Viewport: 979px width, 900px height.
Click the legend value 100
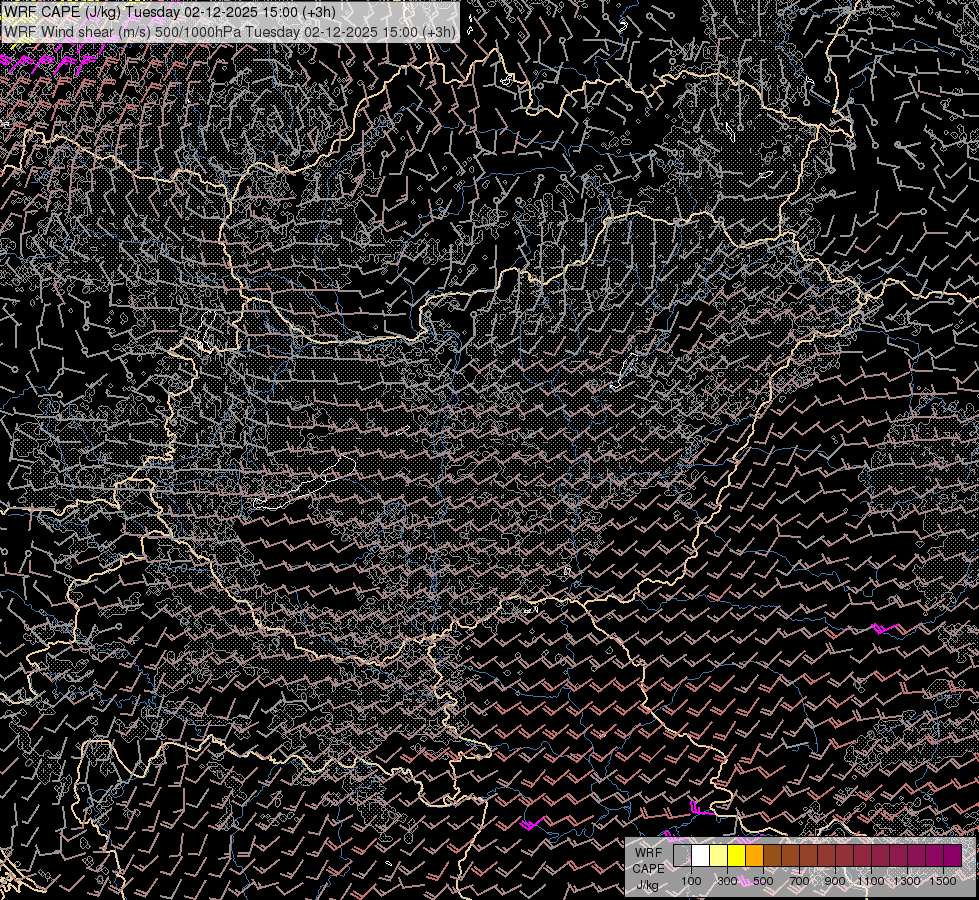[x=691, y=881]
